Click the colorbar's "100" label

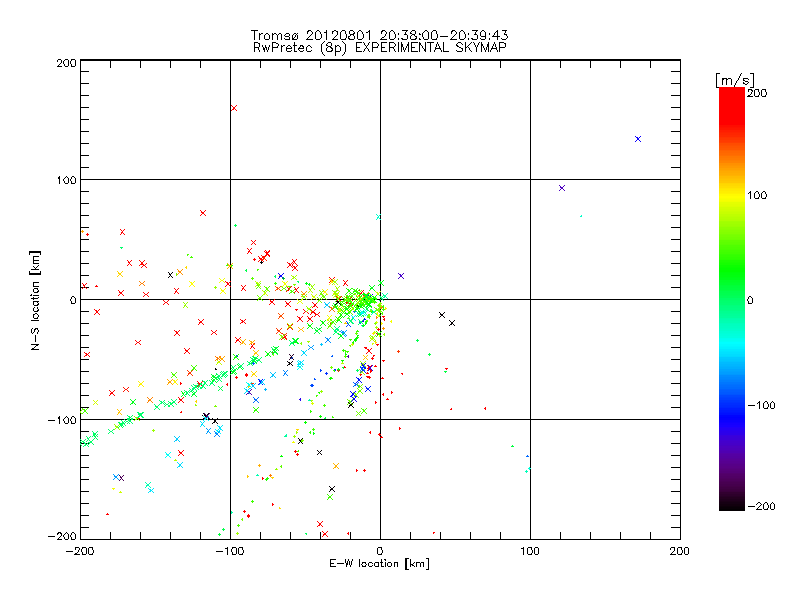tap(757, 195)
